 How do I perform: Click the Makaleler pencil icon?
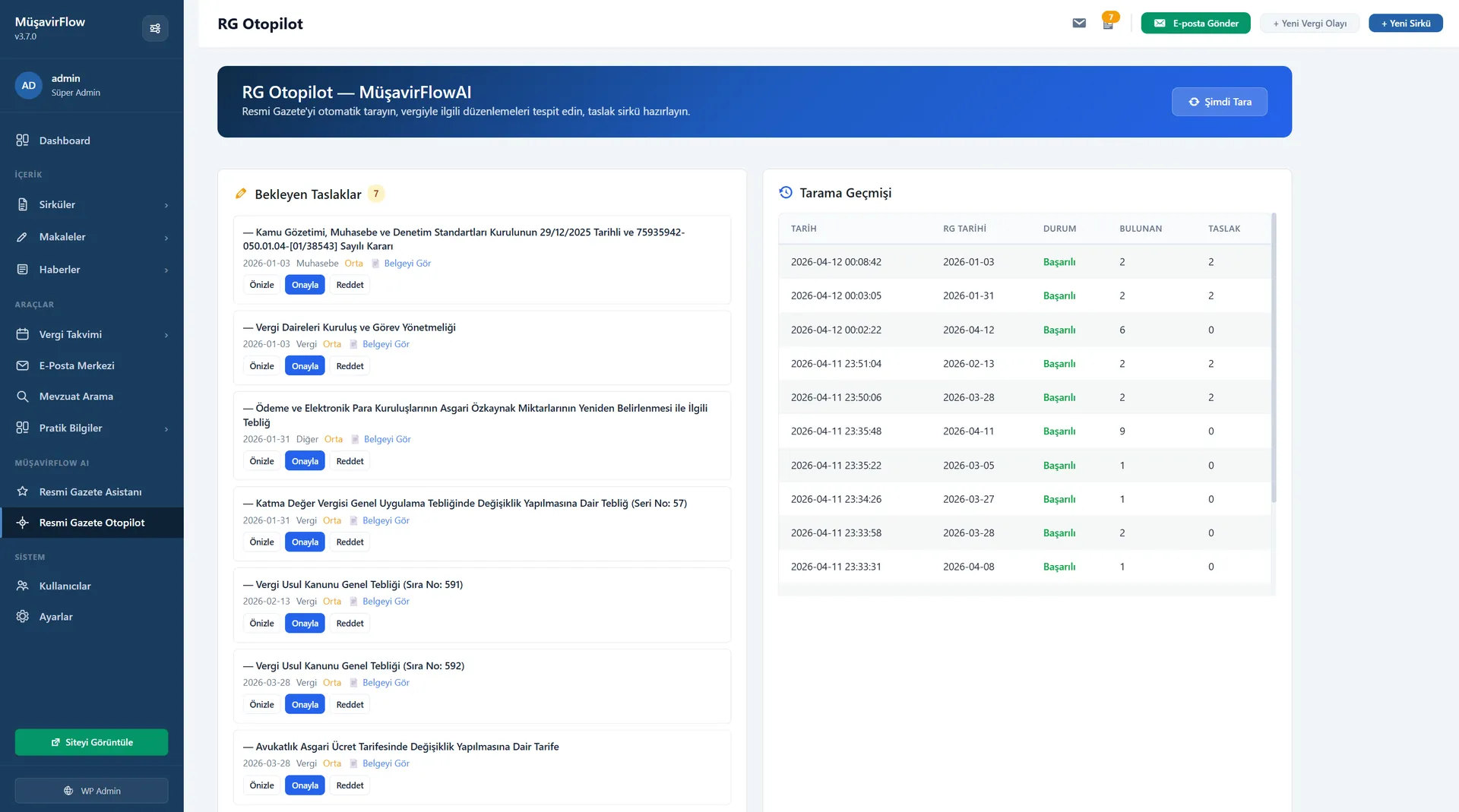[x=23, y=237]
